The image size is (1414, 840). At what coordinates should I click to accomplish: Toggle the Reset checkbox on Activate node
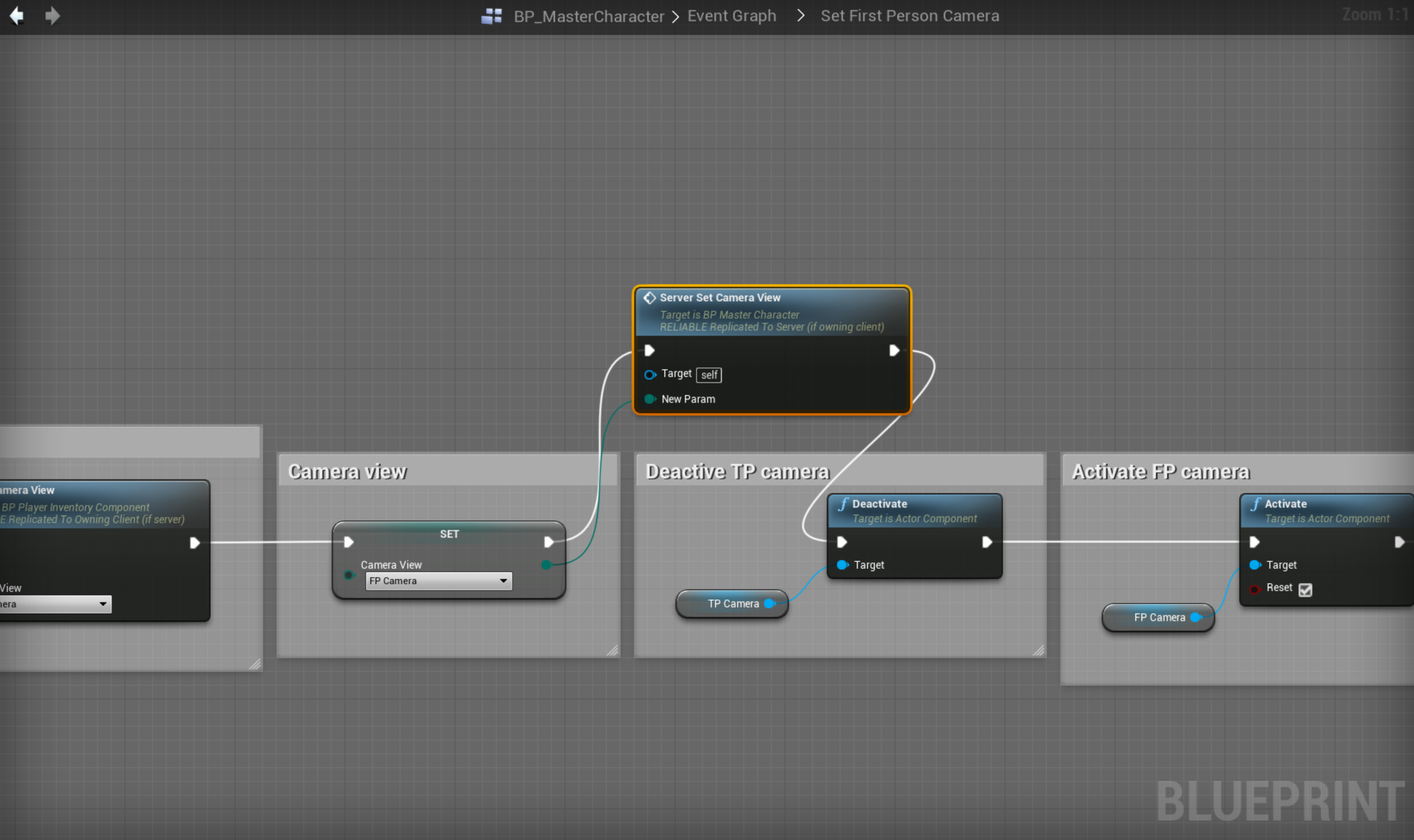1305,590
